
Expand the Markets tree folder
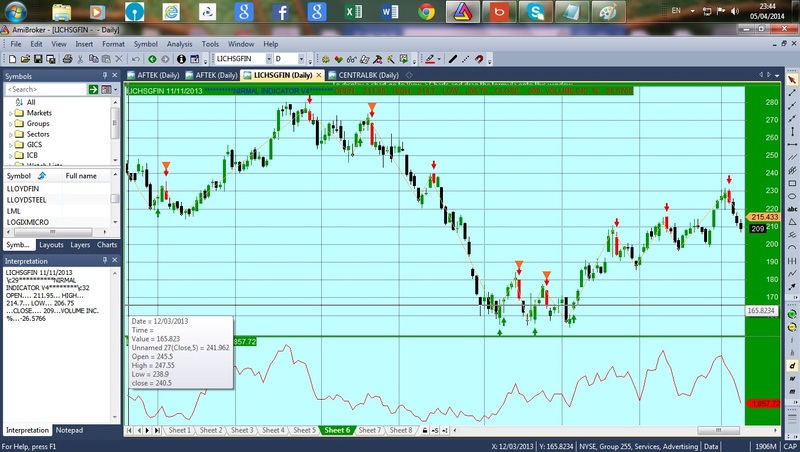tap(11, 113)
